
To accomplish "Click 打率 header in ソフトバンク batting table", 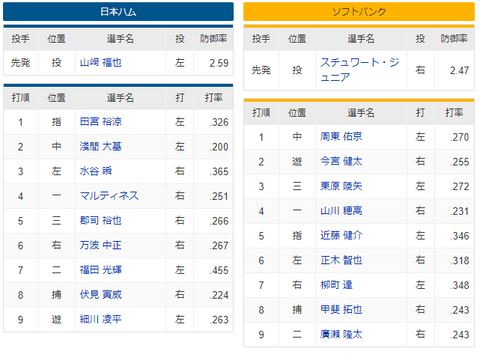I will pyautogui.click(x=454, y=113).
